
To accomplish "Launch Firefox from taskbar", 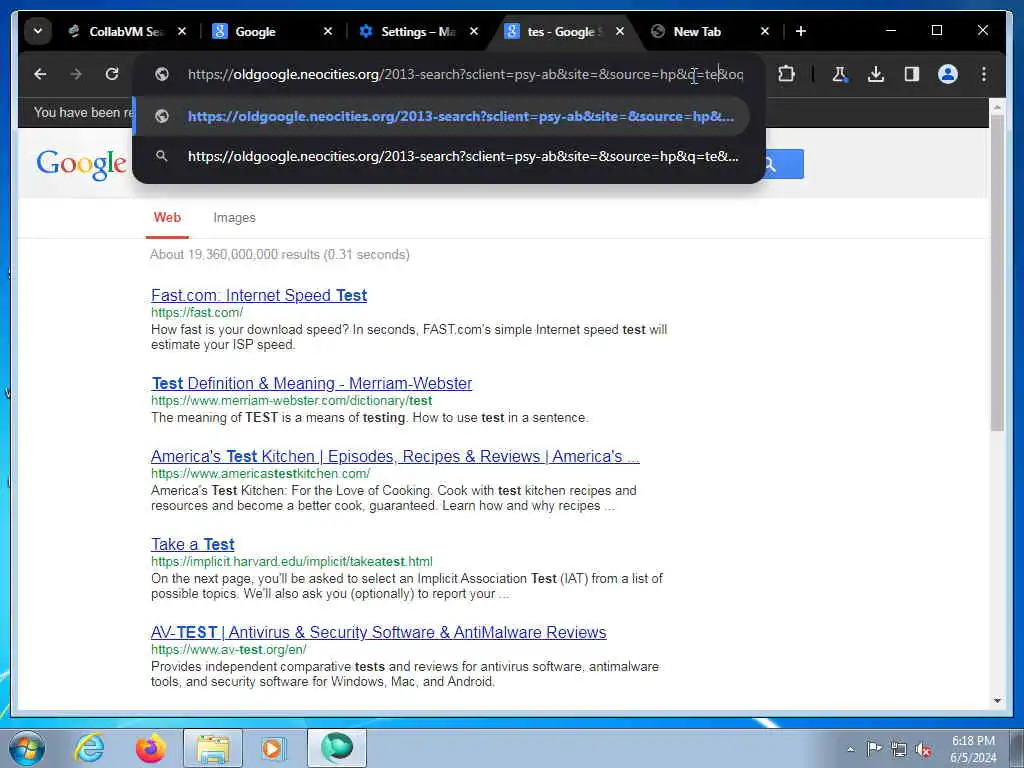I will pyautogui.click(x=150, y=748).
